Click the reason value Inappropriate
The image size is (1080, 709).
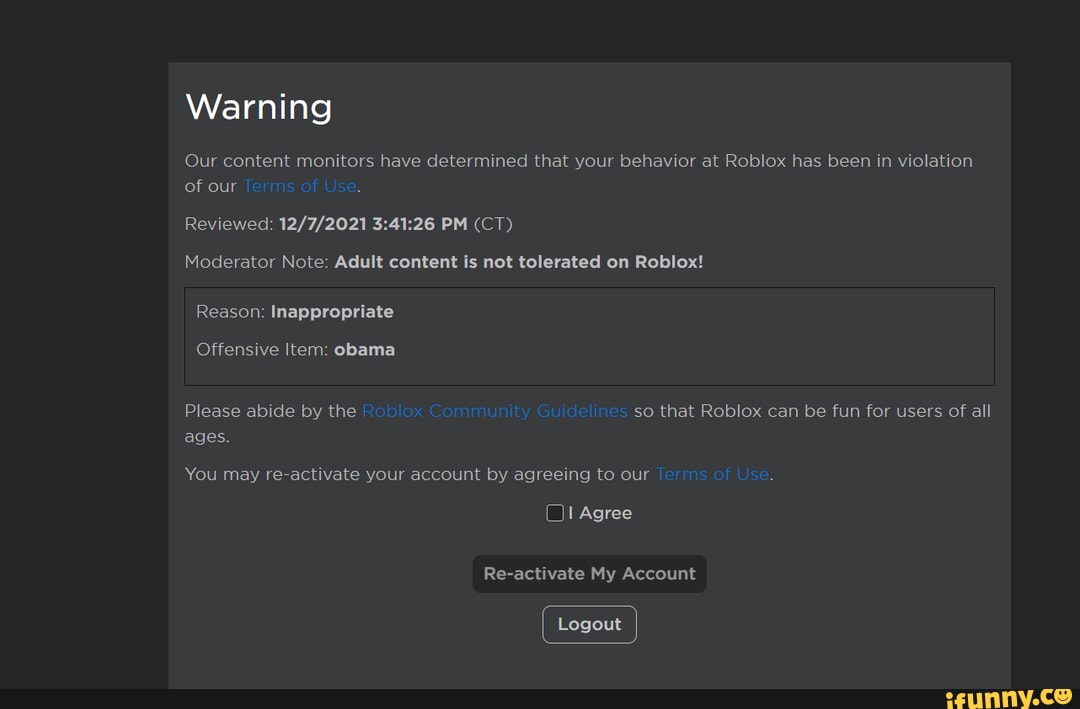[x=332, y=312]
